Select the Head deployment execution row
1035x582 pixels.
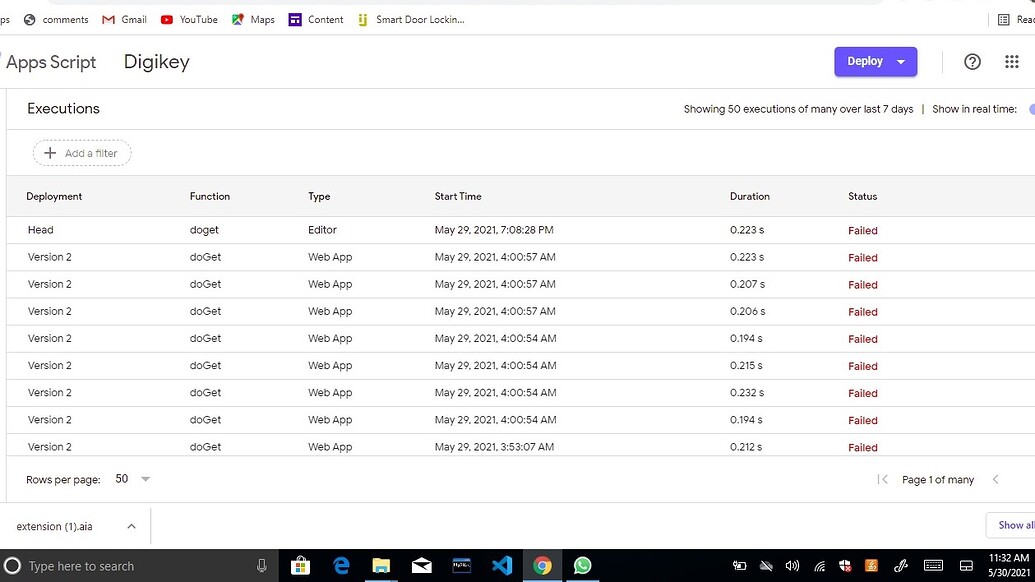click(521, 230)
